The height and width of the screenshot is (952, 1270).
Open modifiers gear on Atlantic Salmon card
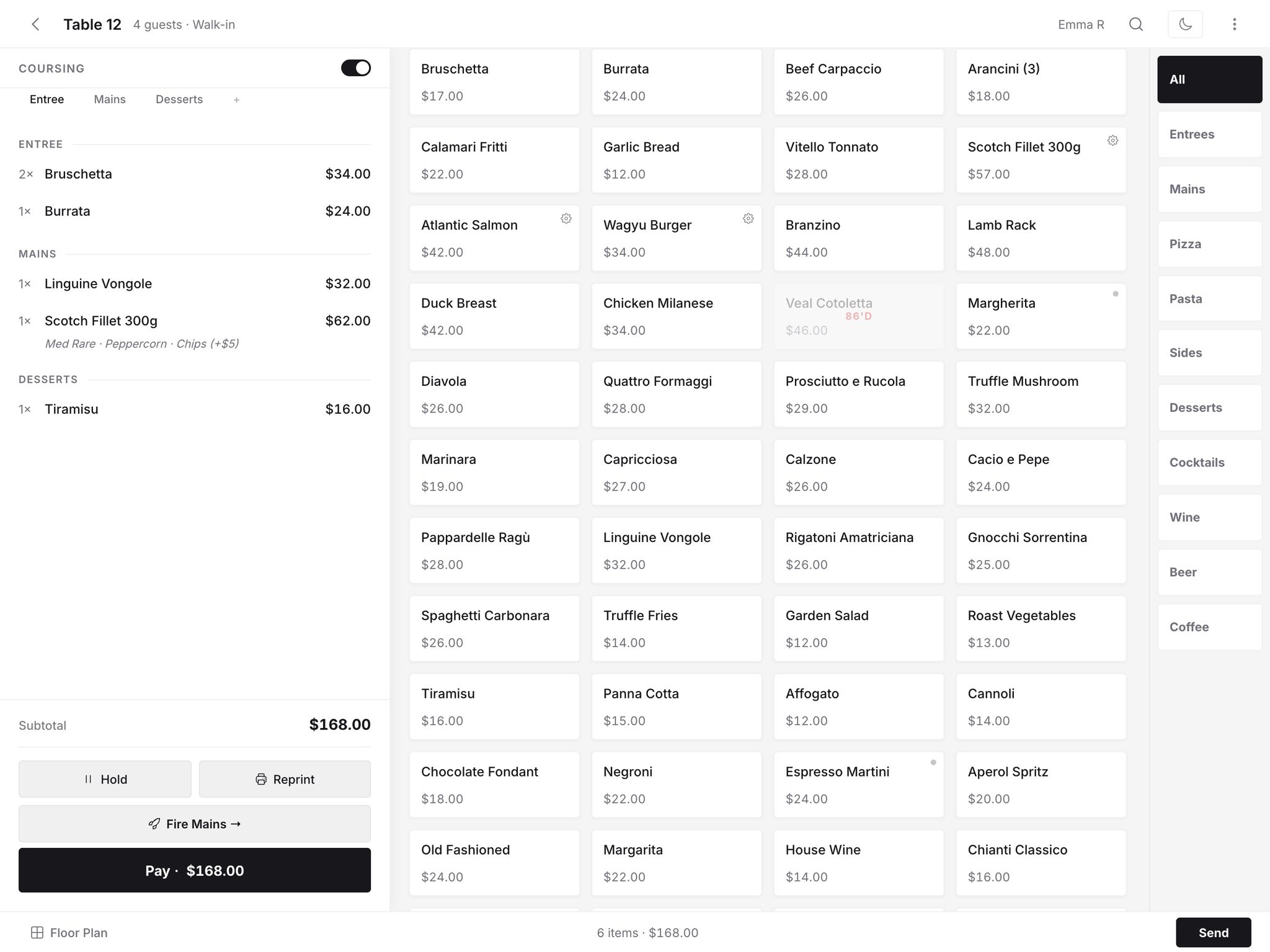566,219
